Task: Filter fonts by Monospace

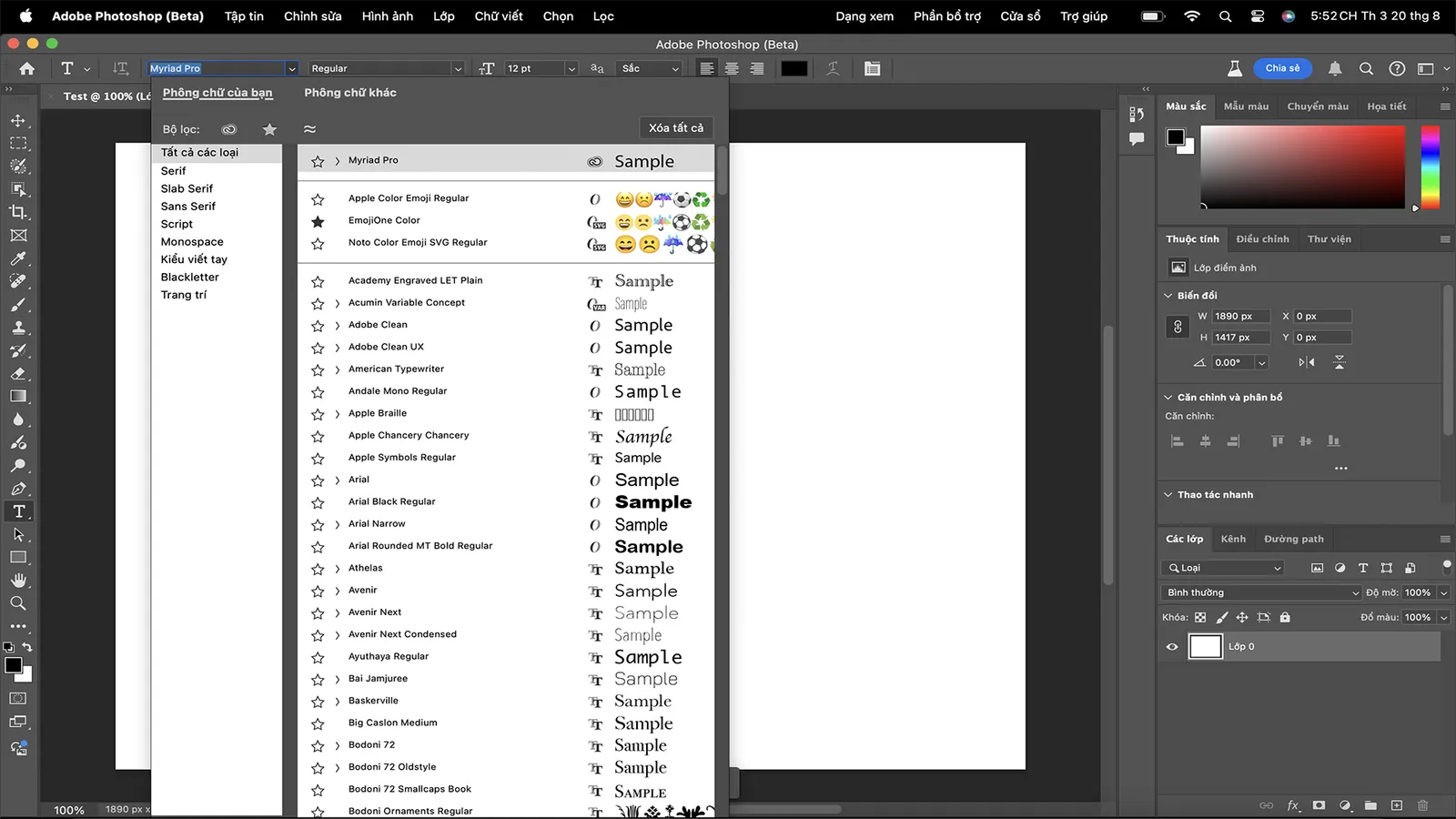Action: click(192, 242)
